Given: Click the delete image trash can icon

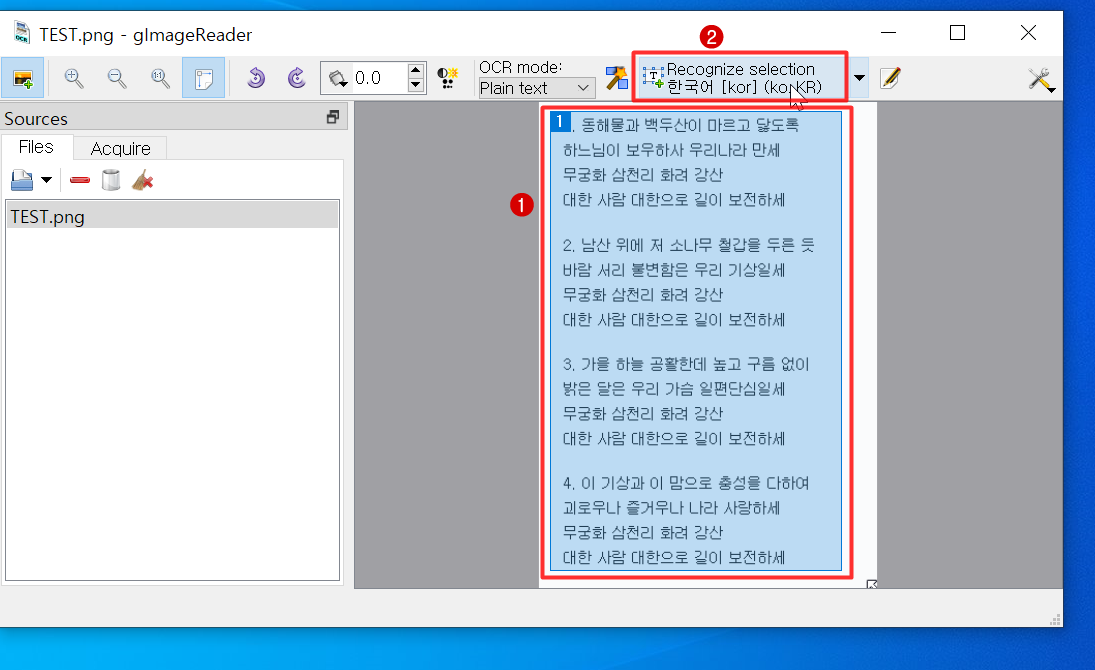Looking at the screenshot, I should pyautogui.click(x=110, y=180).
